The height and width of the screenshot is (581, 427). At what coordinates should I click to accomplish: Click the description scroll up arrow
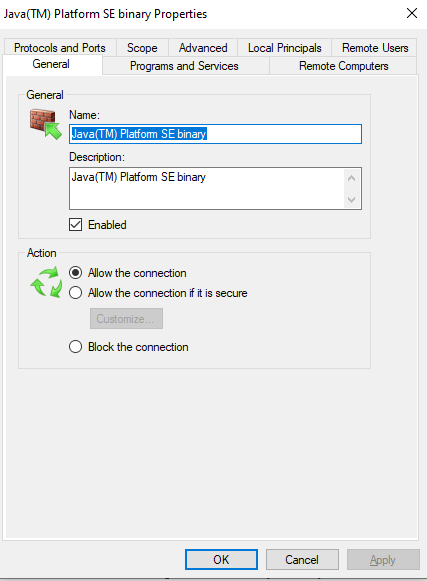tap(351, 178)
